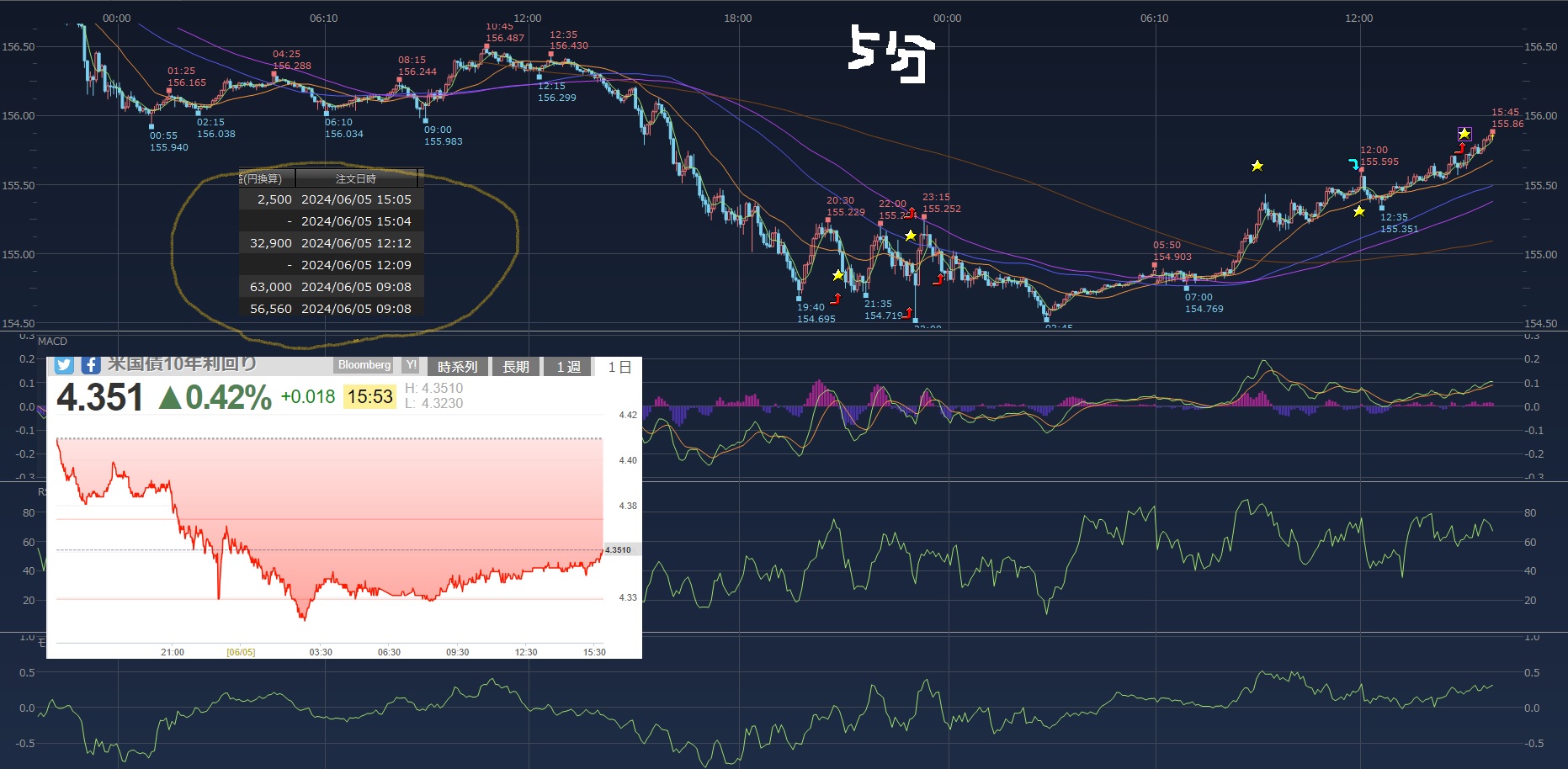The height and width of the screenshot is (769, 1568).
Task: Click the Facebook share icon
Action: [91, 365]
